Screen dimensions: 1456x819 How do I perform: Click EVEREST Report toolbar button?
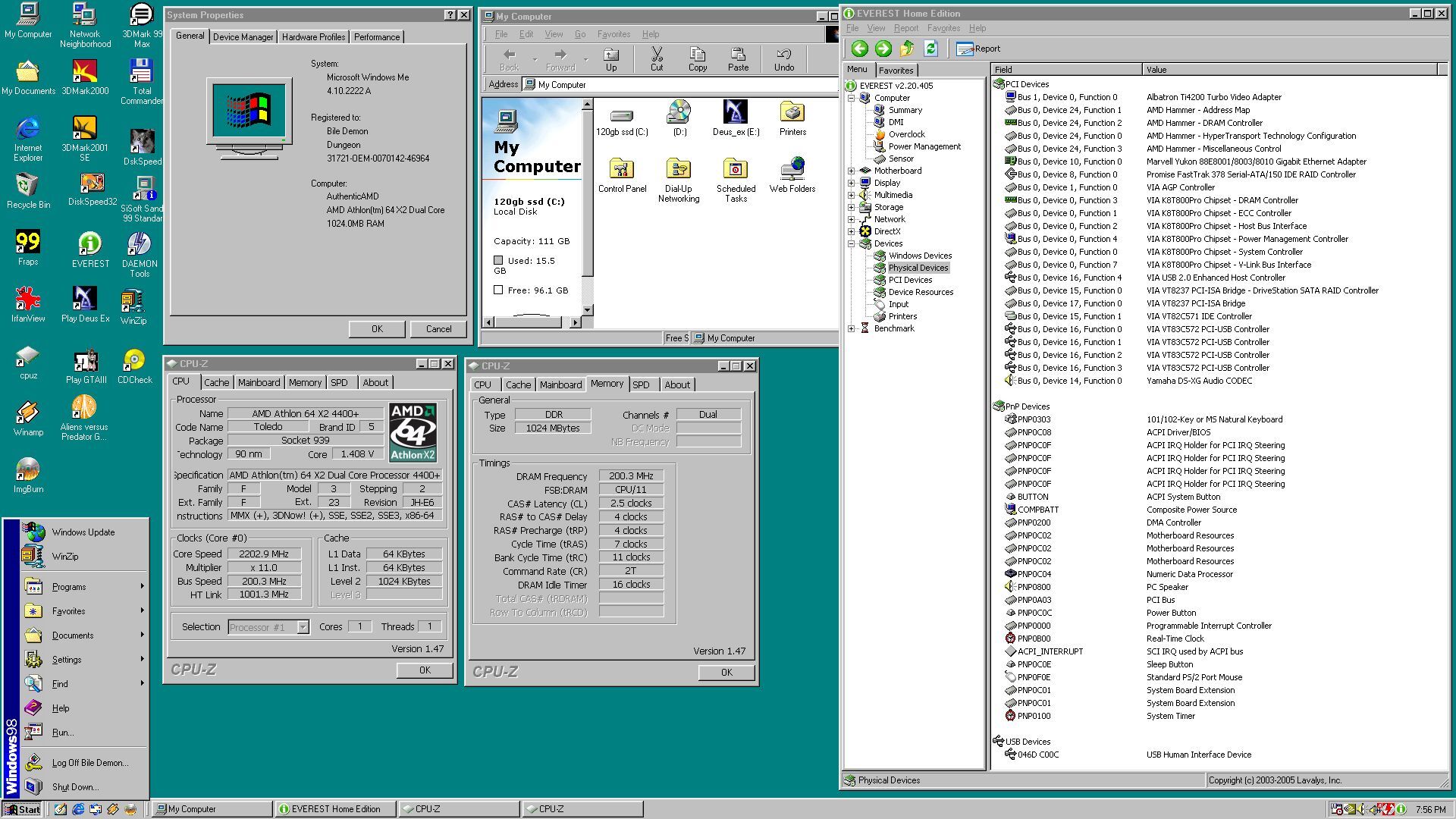coord(978,49)
